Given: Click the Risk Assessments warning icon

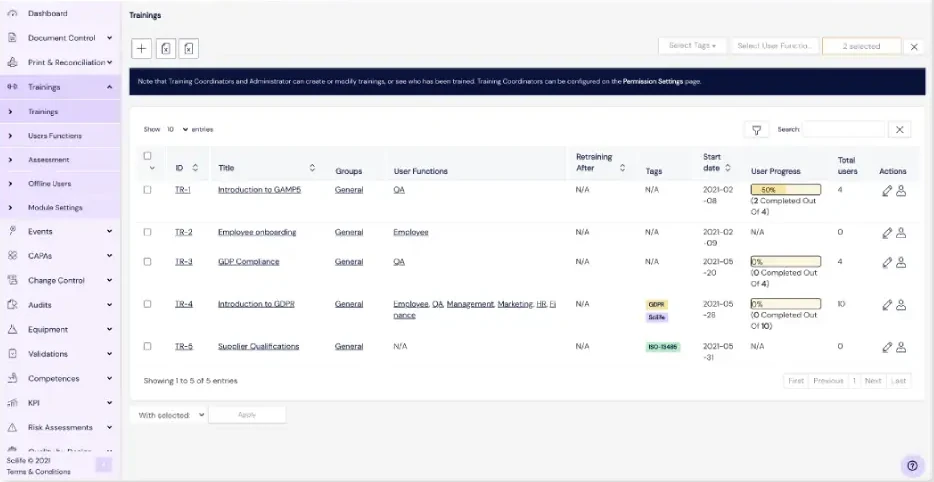Looking at the screenshot, I should coord(13,427).
